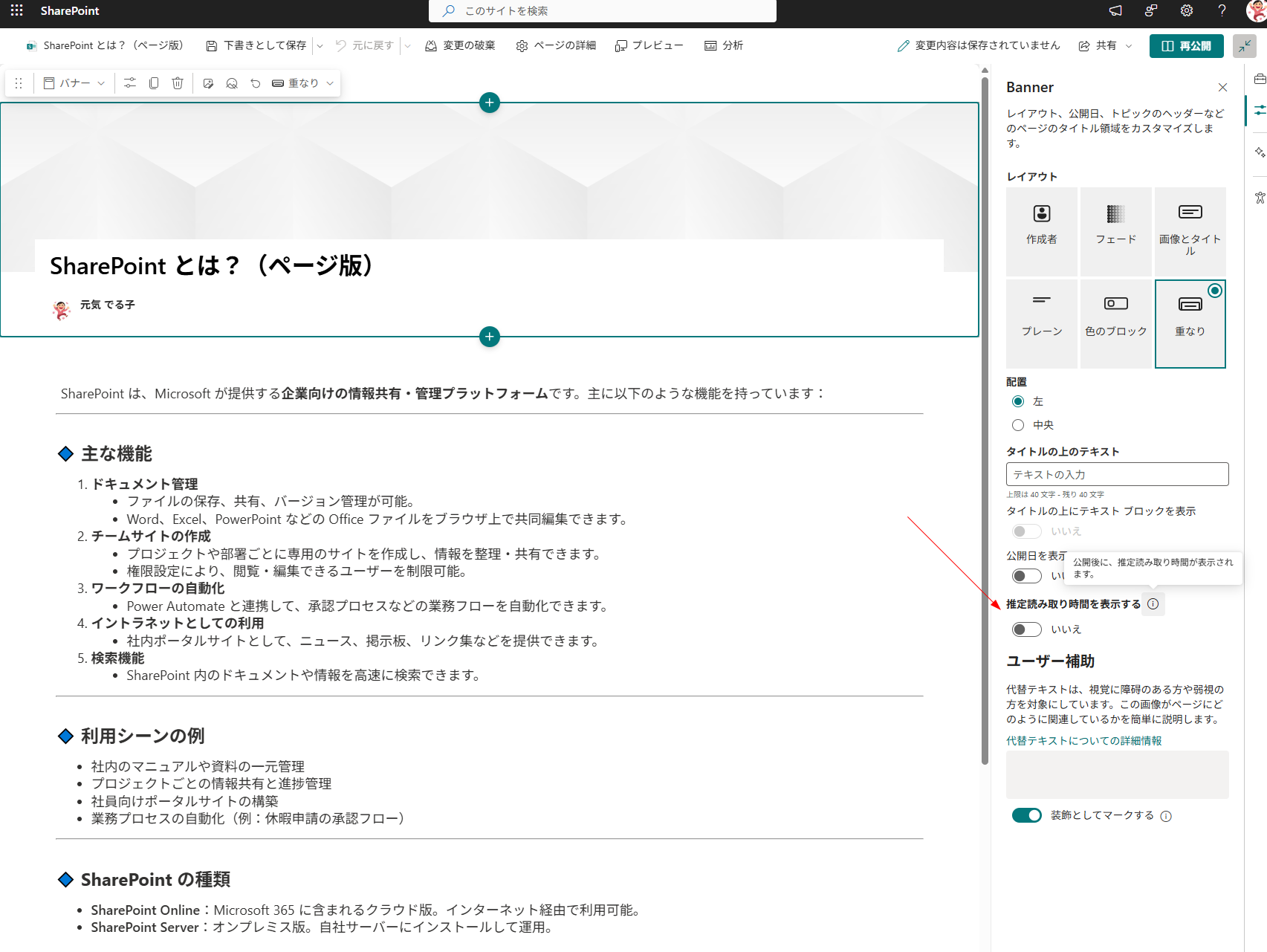Click the SharePoint brand link in header
The height and width of the screenshot is (952, 1267).
pos(70,10)
